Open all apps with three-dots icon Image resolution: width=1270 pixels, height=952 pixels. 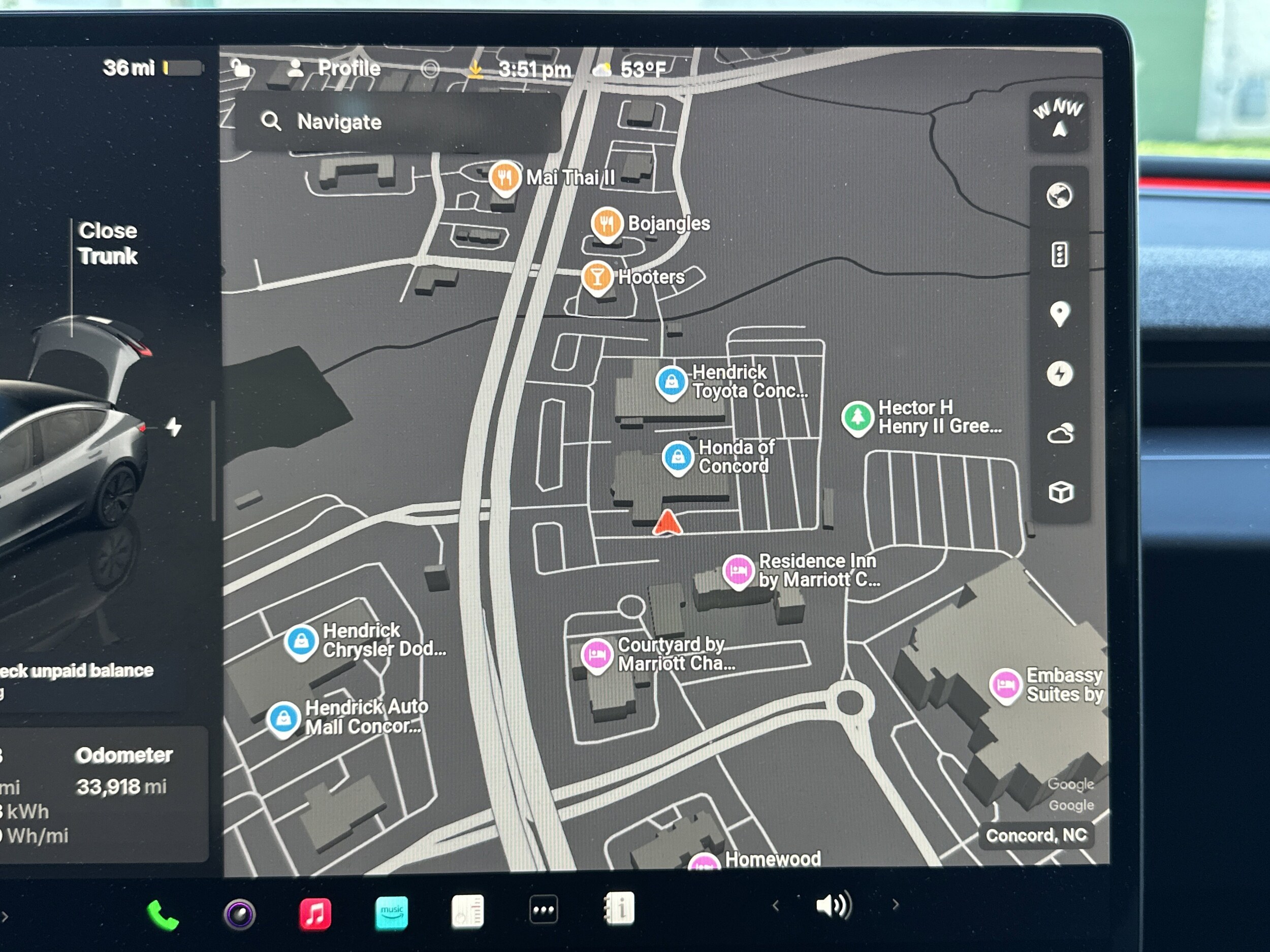click(x=543, y=909)
